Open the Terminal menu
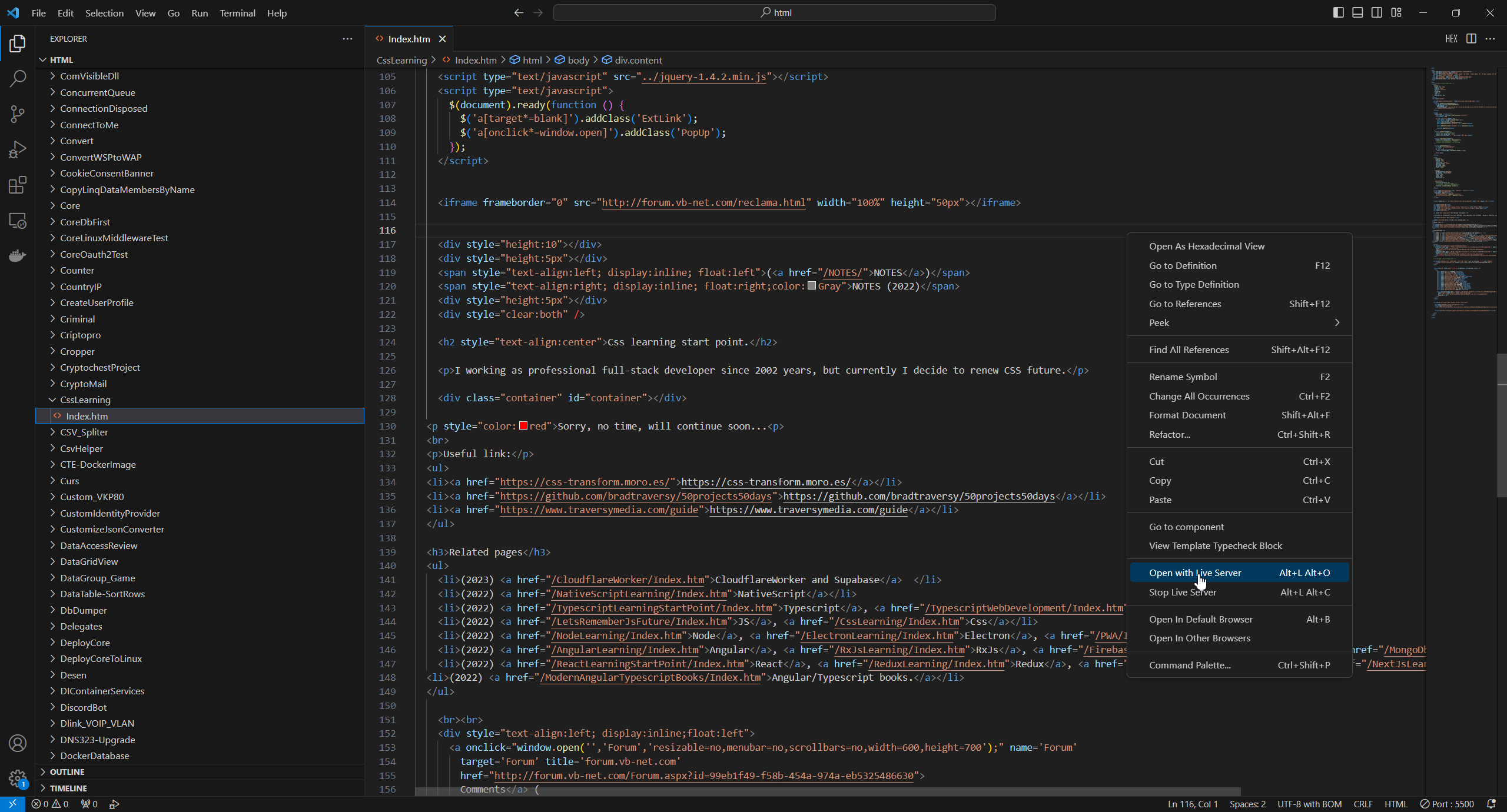The width and height of the screenshot is (1507, 812). point(237,13)
